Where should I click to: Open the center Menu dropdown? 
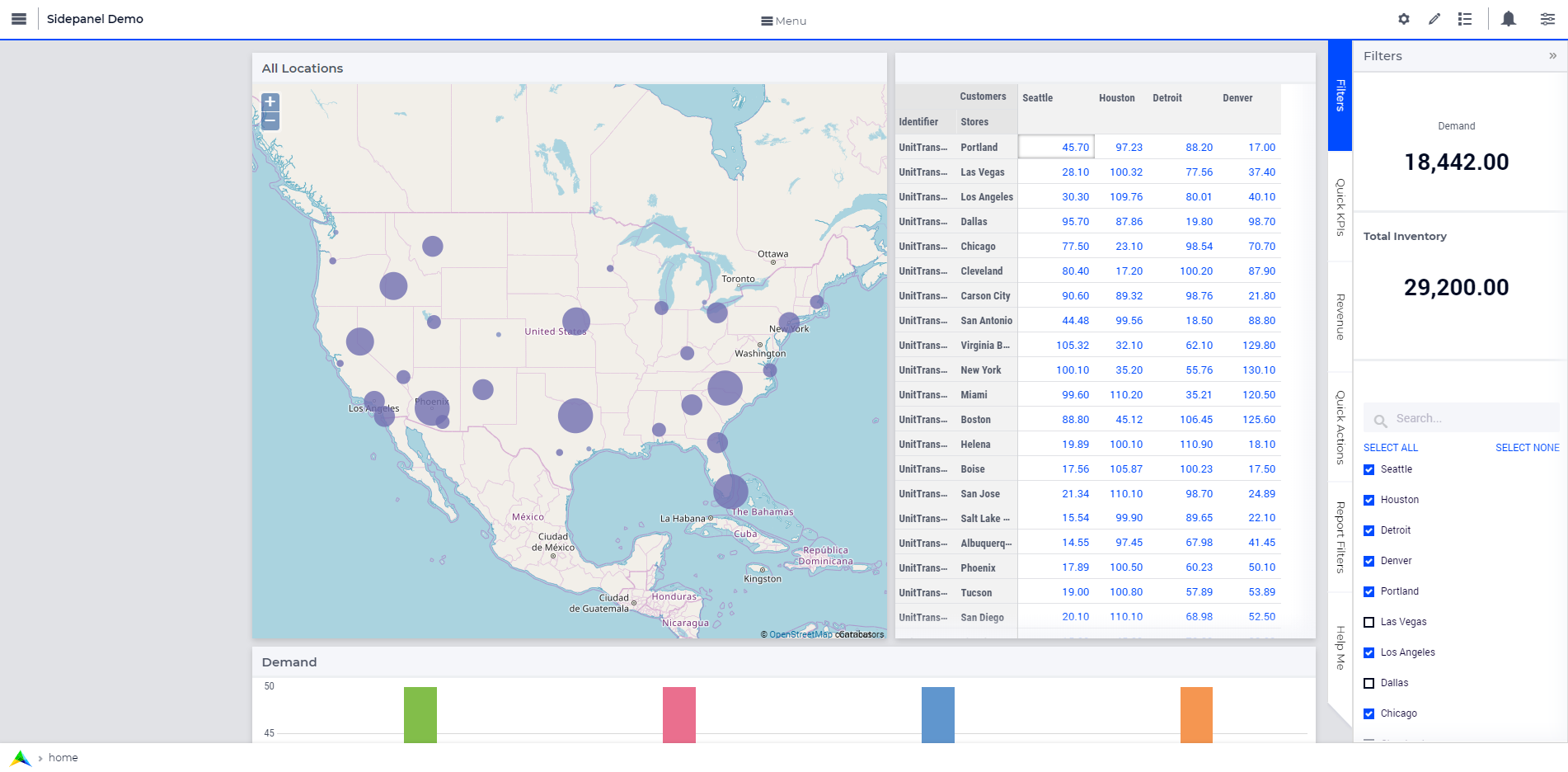783,21
